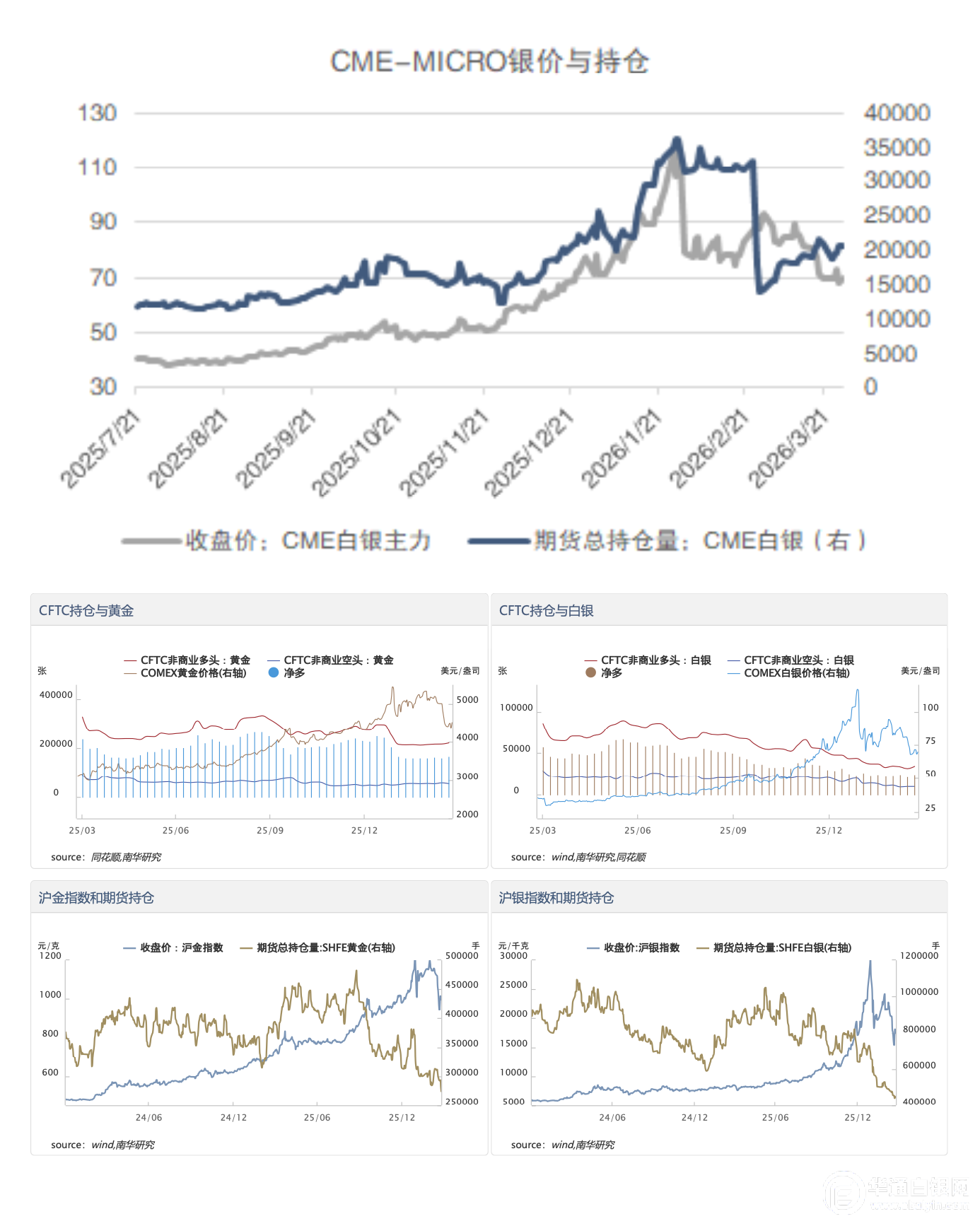This screenshot has width=980, height=1226.
Task: Click the source text under the CFTC silver chart
Action: point(578,857)
